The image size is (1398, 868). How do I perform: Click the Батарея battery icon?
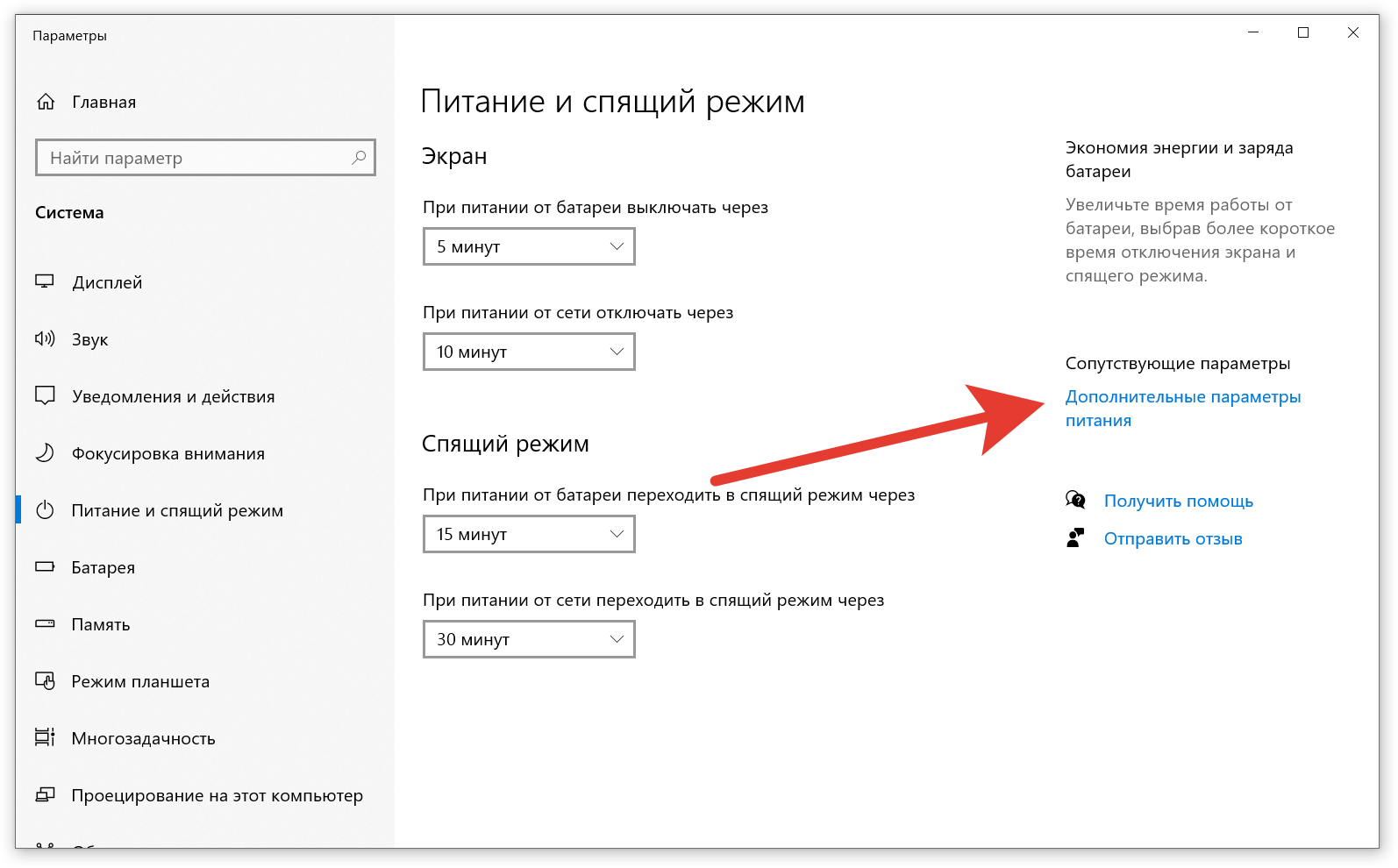(x=45, y=567)
